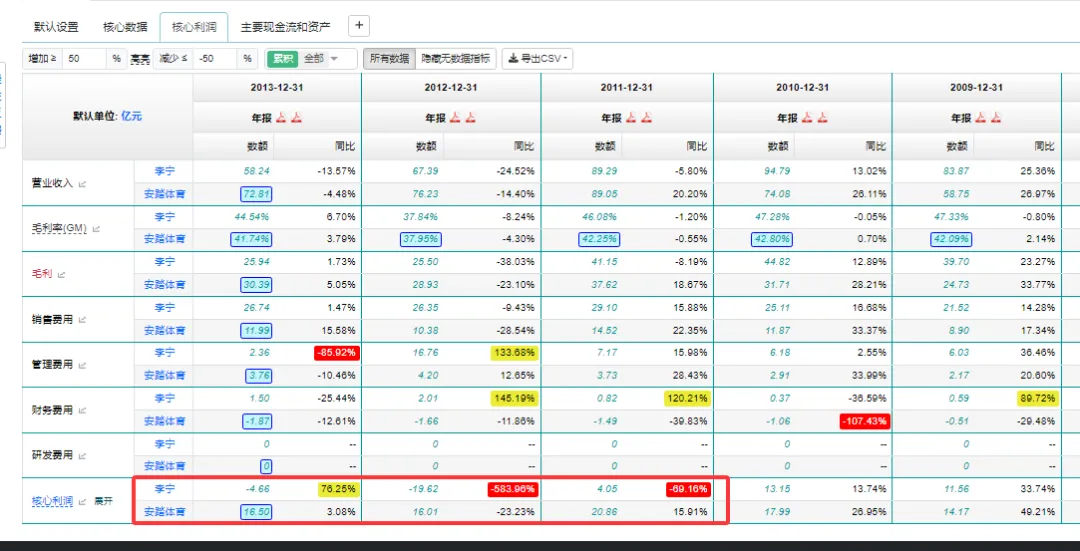
Task: Open left PDF icon under 2013-12-31 年报
Action: pos(281,118)
